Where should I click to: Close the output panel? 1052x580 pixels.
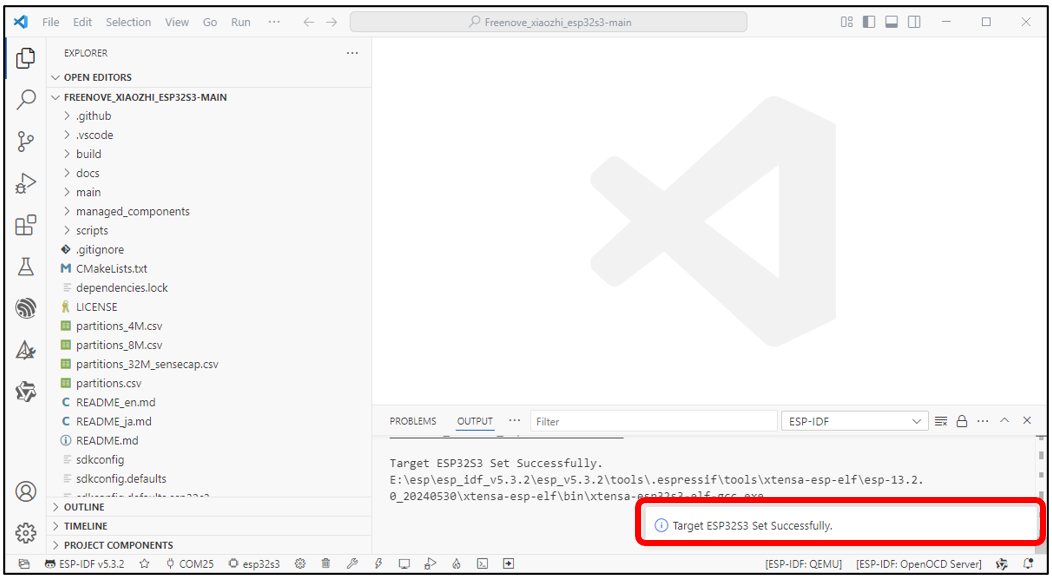[1027, 420]
